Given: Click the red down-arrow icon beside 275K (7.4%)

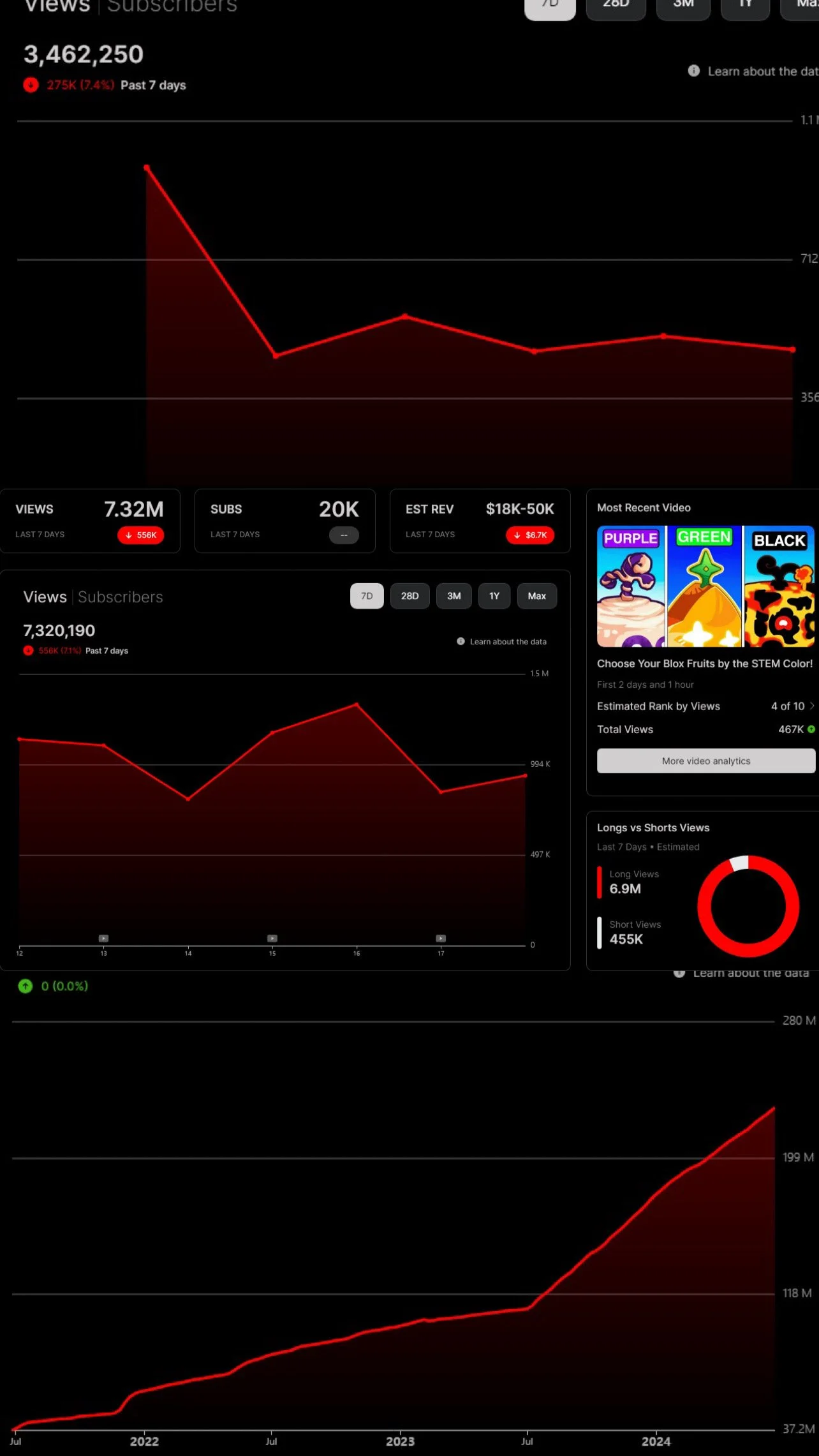Looking at the screenshot, I should [x=31, y=85].
